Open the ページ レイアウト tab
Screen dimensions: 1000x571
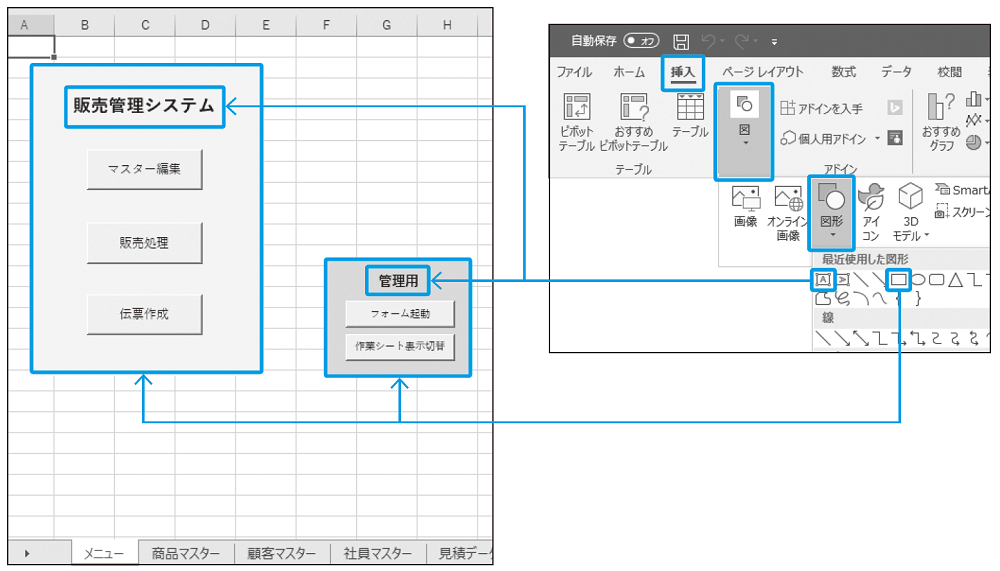coord(763,72)
